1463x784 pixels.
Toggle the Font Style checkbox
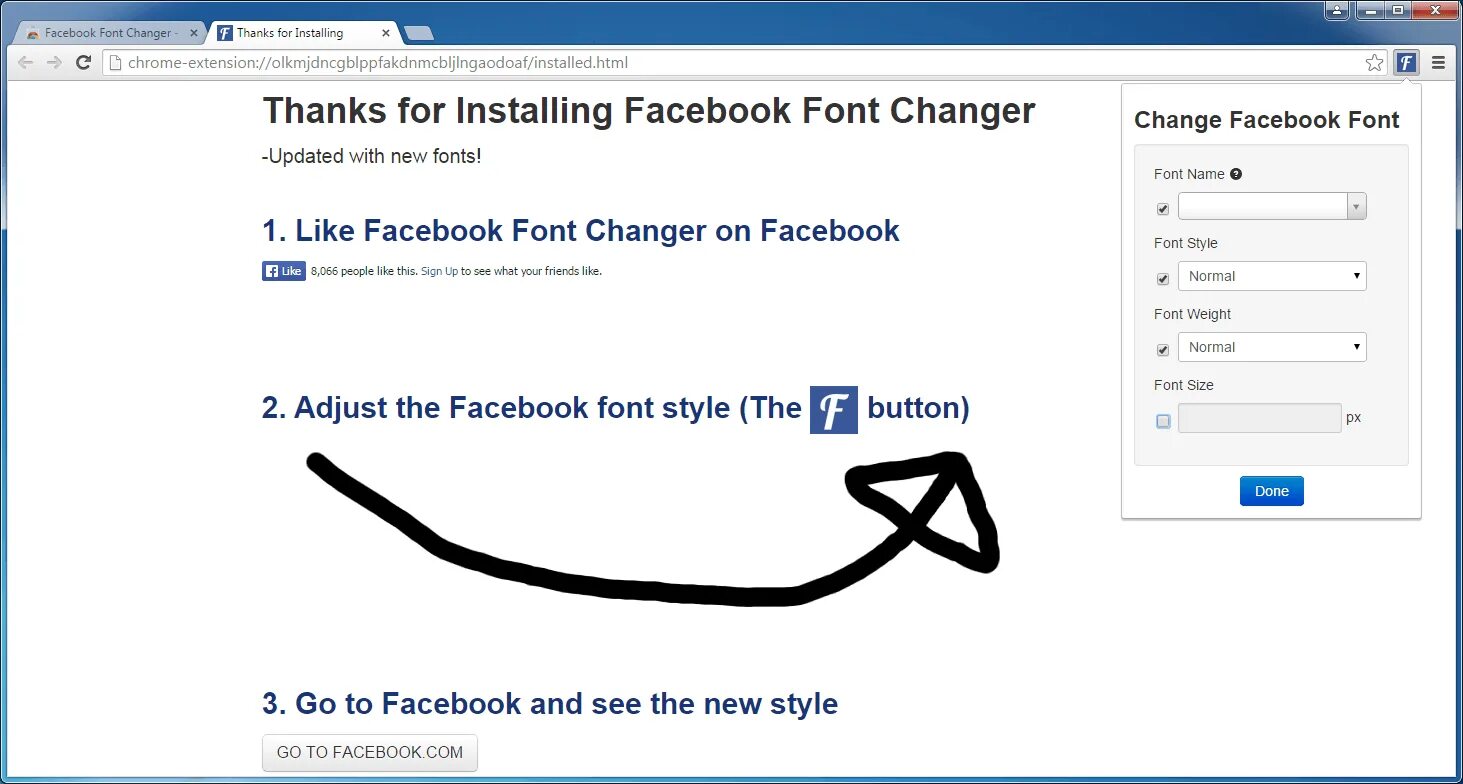[1163, 279]
